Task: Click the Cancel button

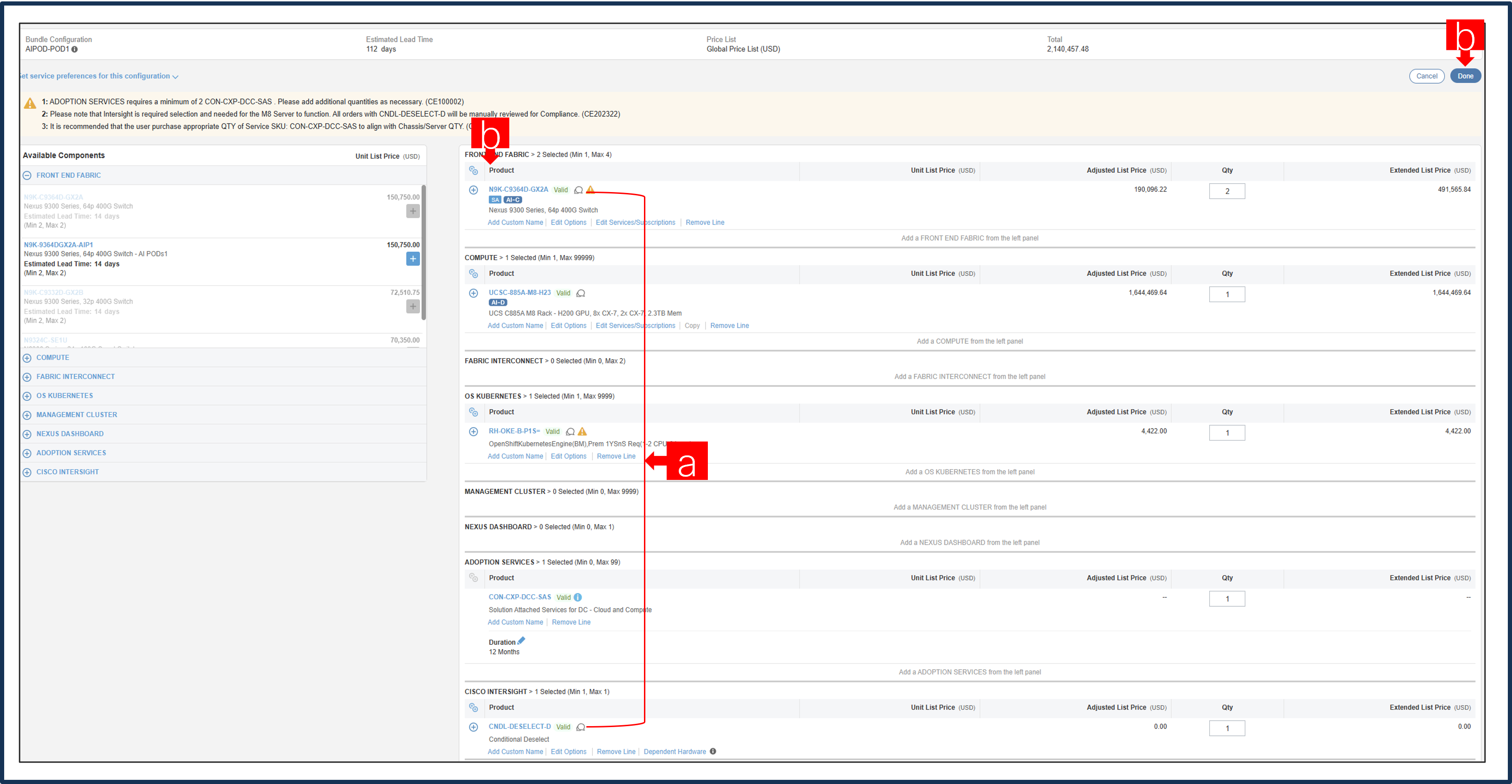Action: tap(1427, 76)
